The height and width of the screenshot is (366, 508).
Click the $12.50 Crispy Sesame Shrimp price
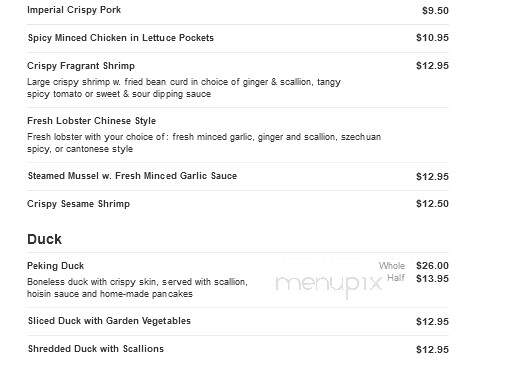[x=432, y=204]
